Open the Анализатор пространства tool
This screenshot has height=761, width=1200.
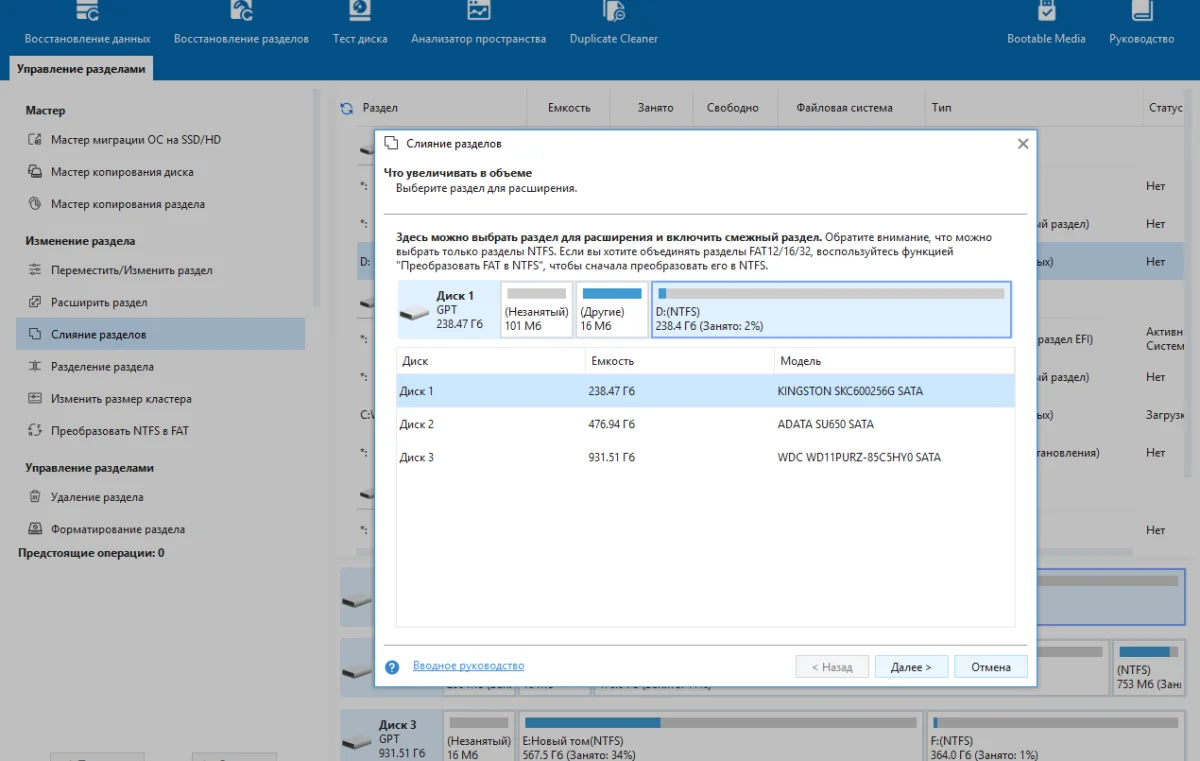(478, 24)
